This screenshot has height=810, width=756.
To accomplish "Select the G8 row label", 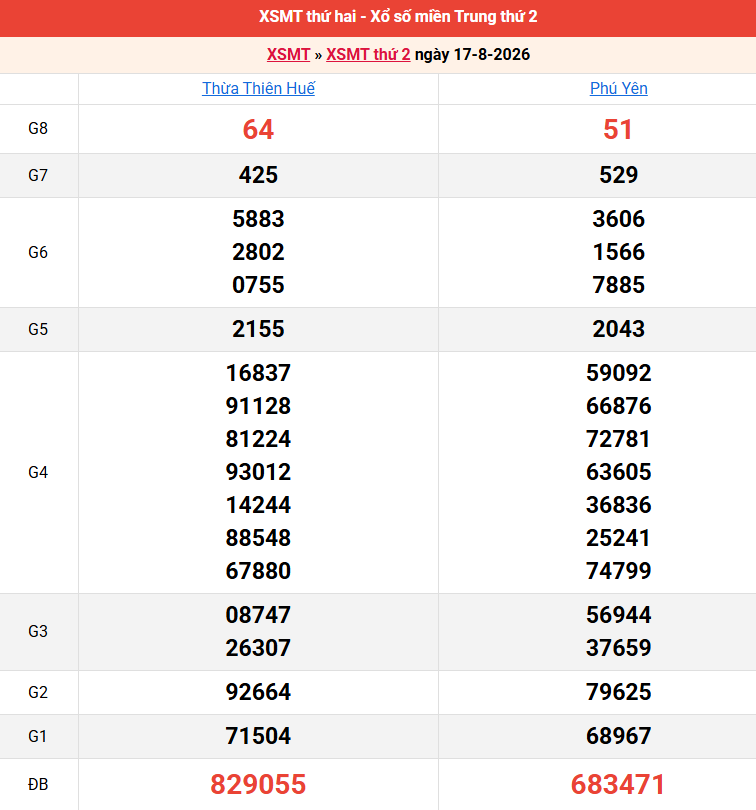I will tap(38, 128).
